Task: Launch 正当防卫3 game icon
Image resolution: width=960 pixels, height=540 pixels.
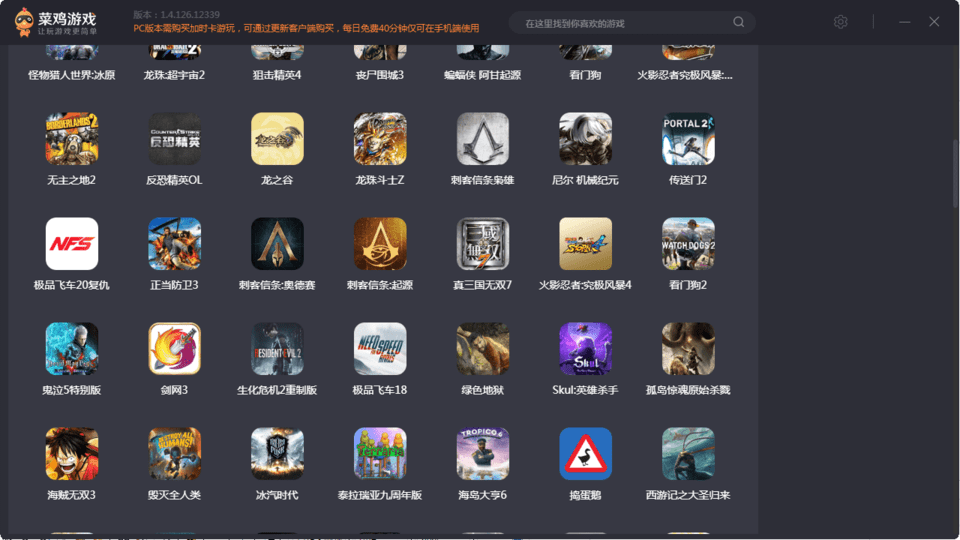Action: (x=174, y=244)
